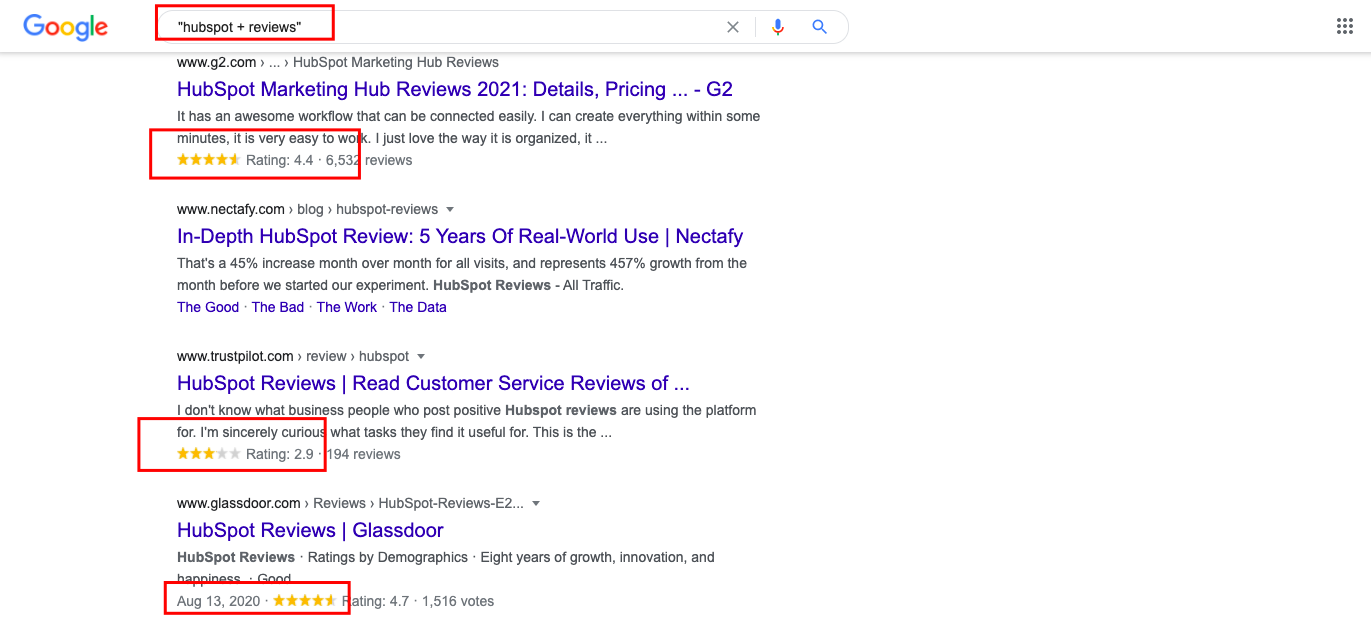This screenshot has height=625, width=1371.
Task: Click the www.g2.com breadcrumb URL
Action: pos(338,62)
